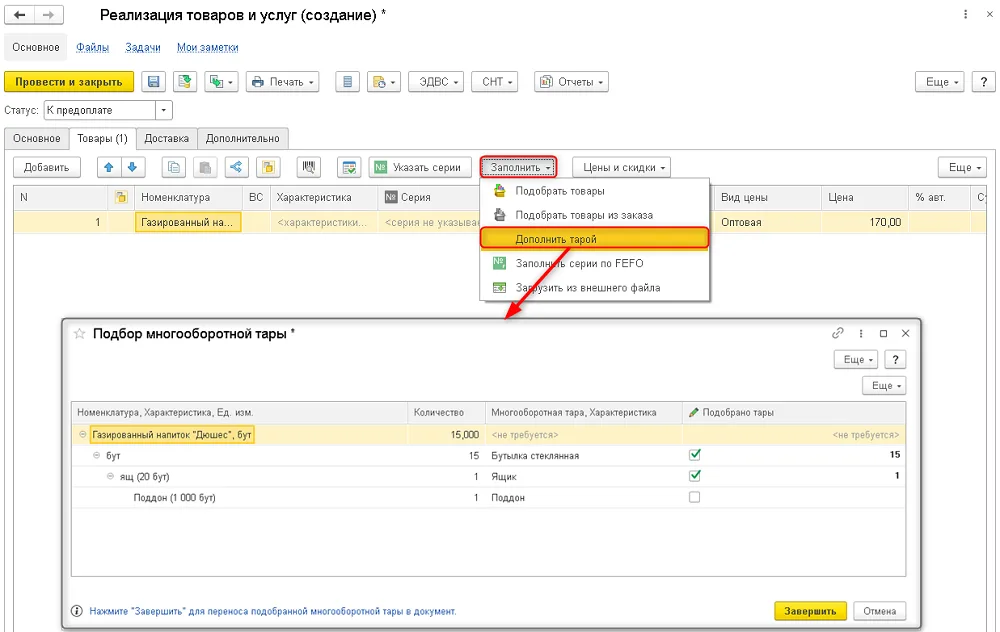Click the yellow package icon near the barcode

click(x=268, y=167)
